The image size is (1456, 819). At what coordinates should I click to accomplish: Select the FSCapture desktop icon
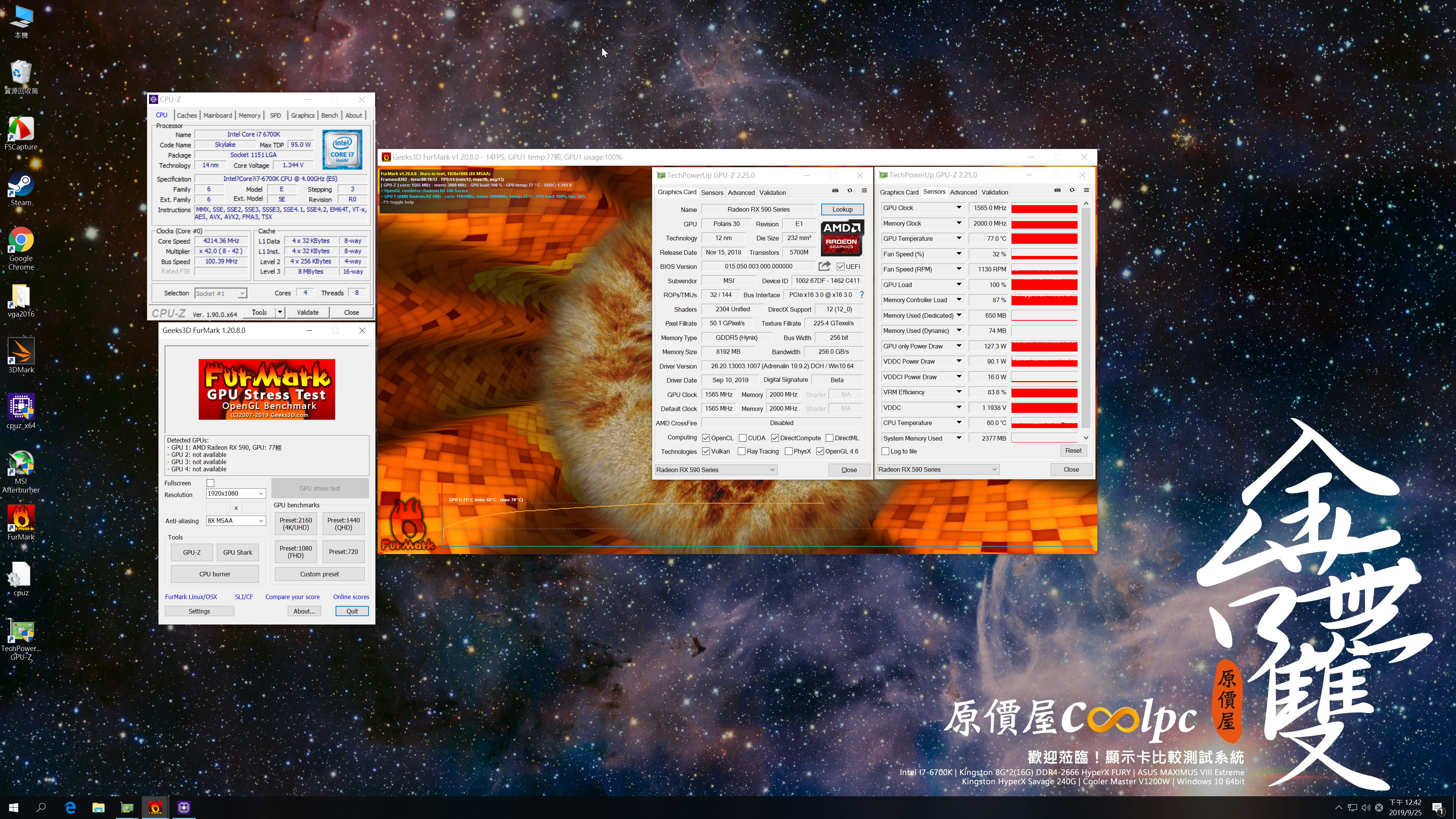(x=21, y=133)
